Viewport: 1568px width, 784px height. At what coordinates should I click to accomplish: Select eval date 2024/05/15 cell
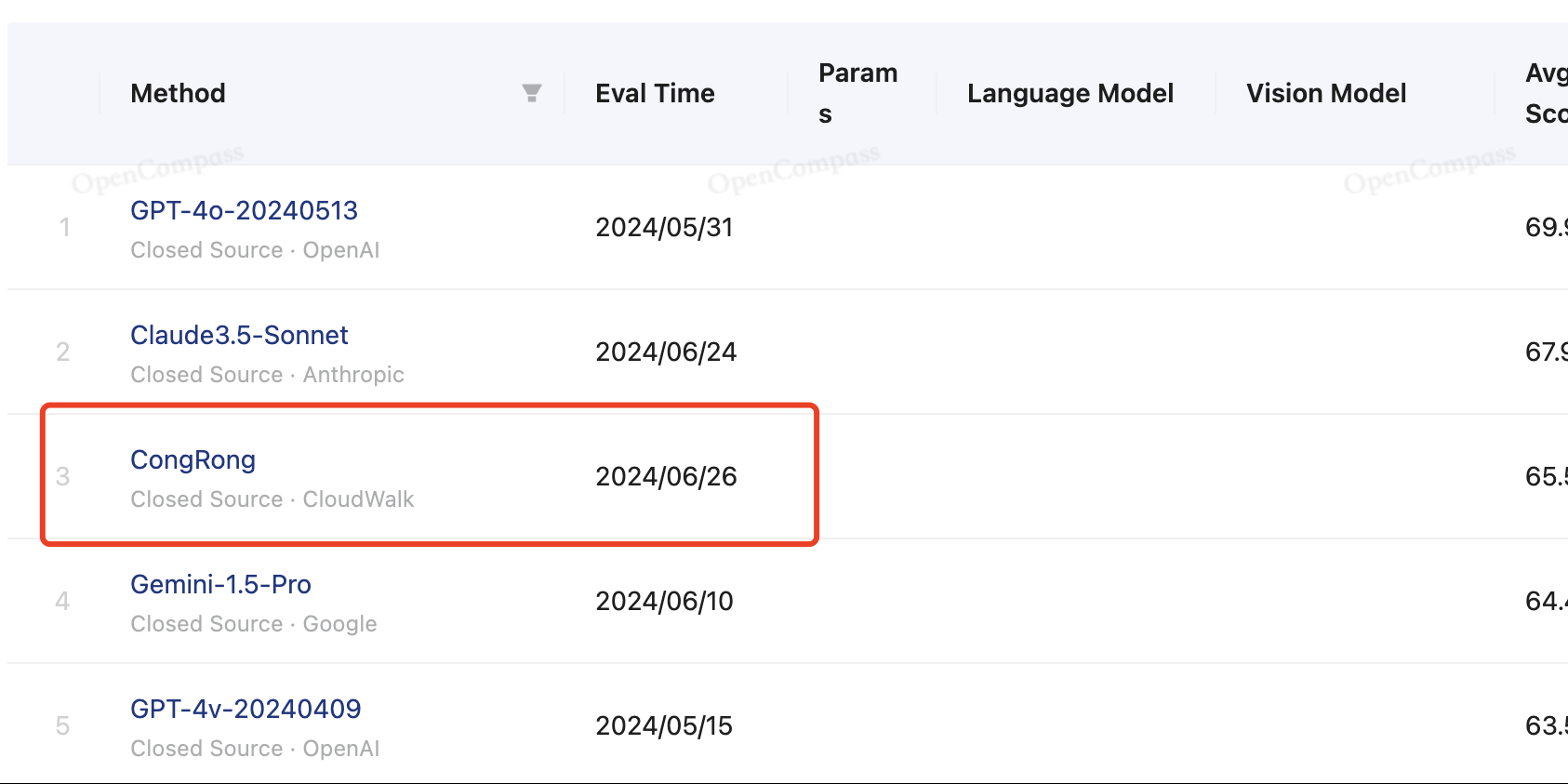pyautogui.click(x=664, y=726)
